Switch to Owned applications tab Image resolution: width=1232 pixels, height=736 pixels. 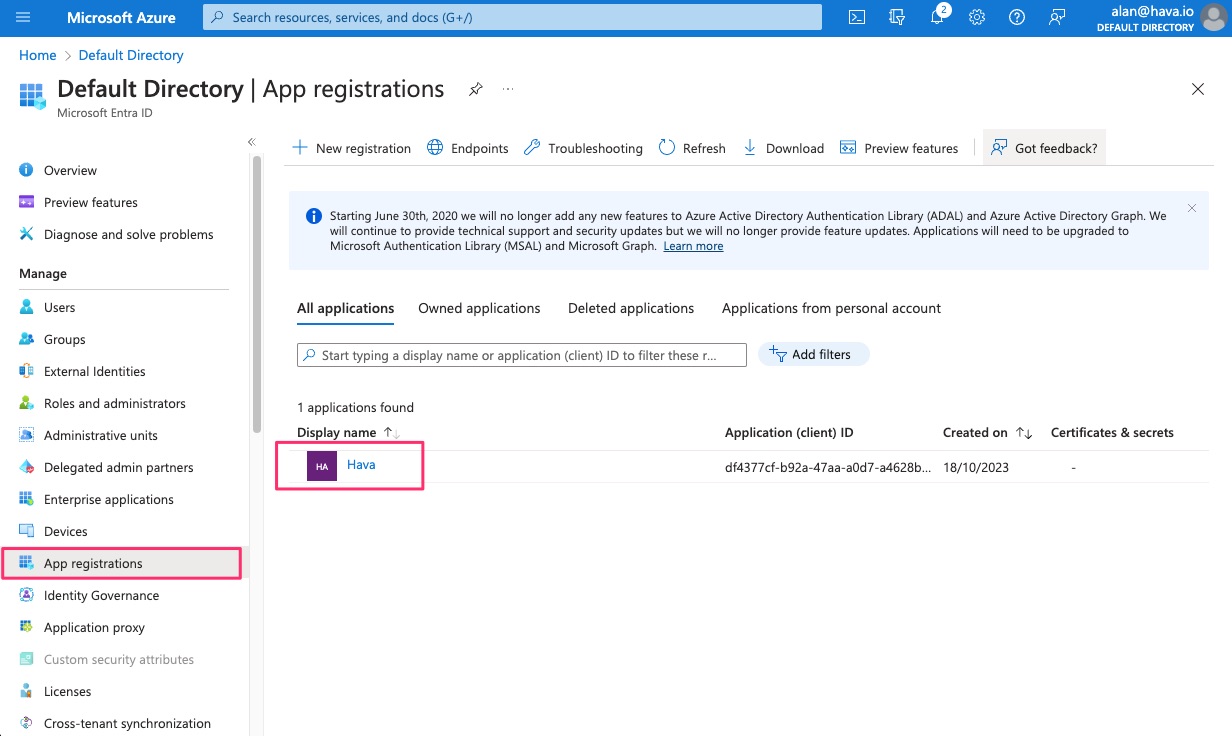tap(479, 308)
